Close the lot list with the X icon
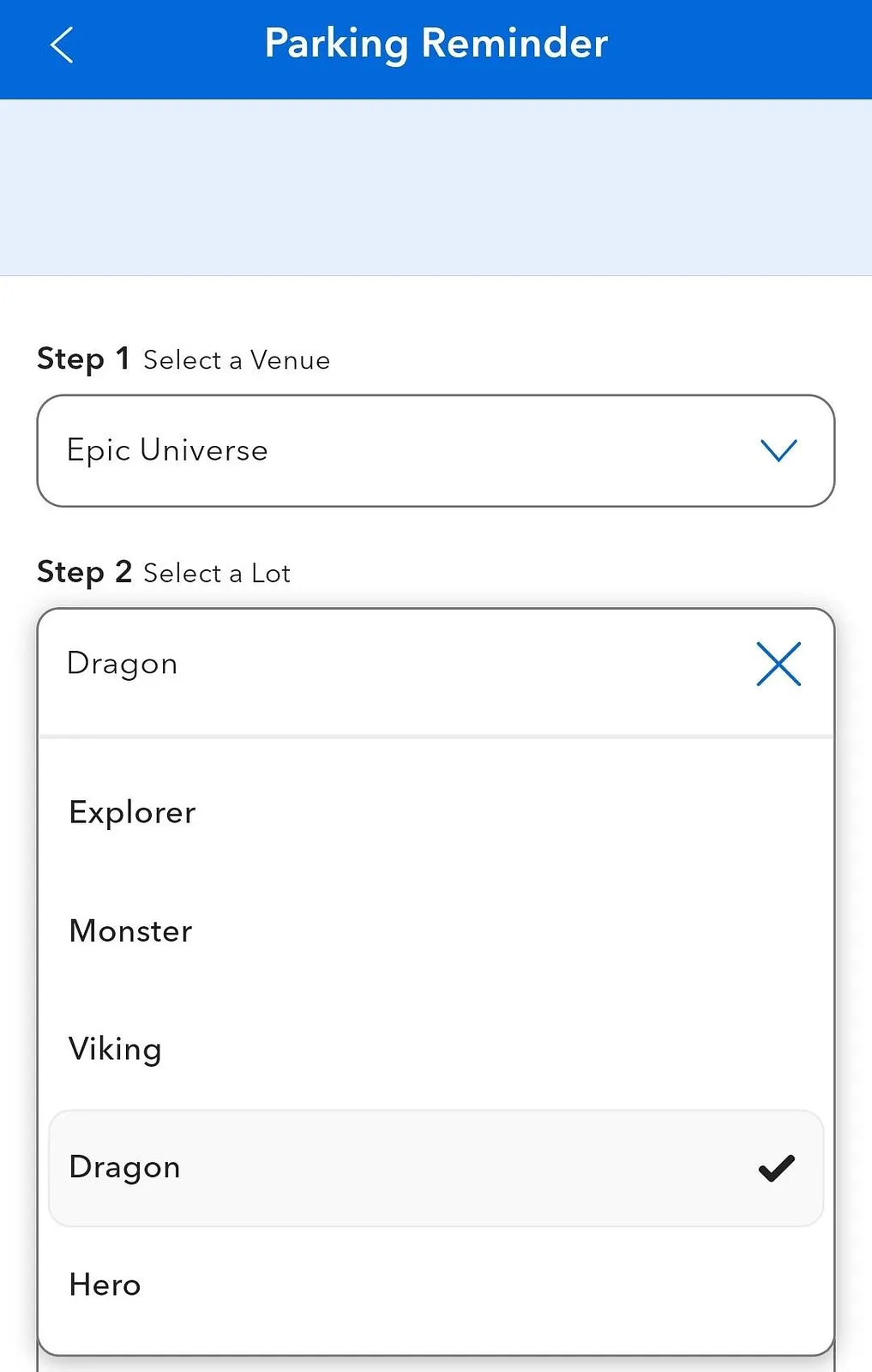This screenshot has height=1372, width=872. (x=779, y=664)
